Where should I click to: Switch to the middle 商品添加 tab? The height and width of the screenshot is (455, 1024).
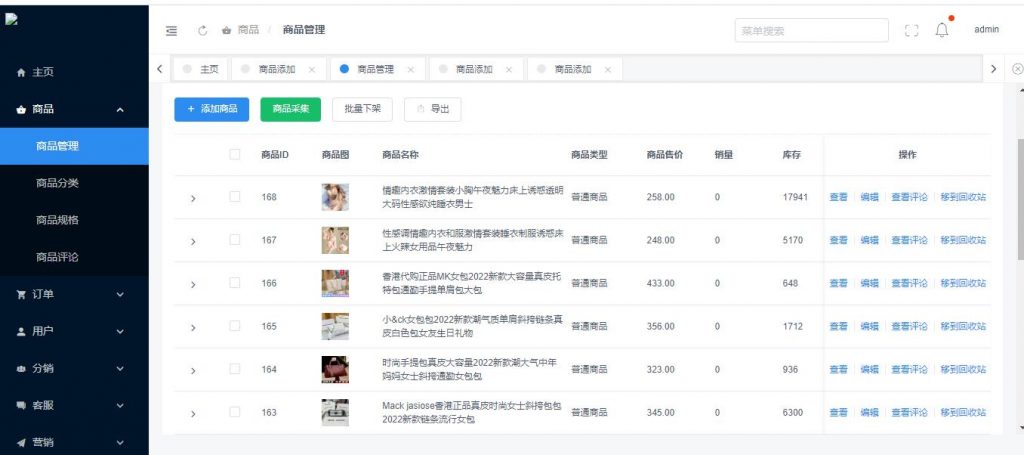coord(475,69)
